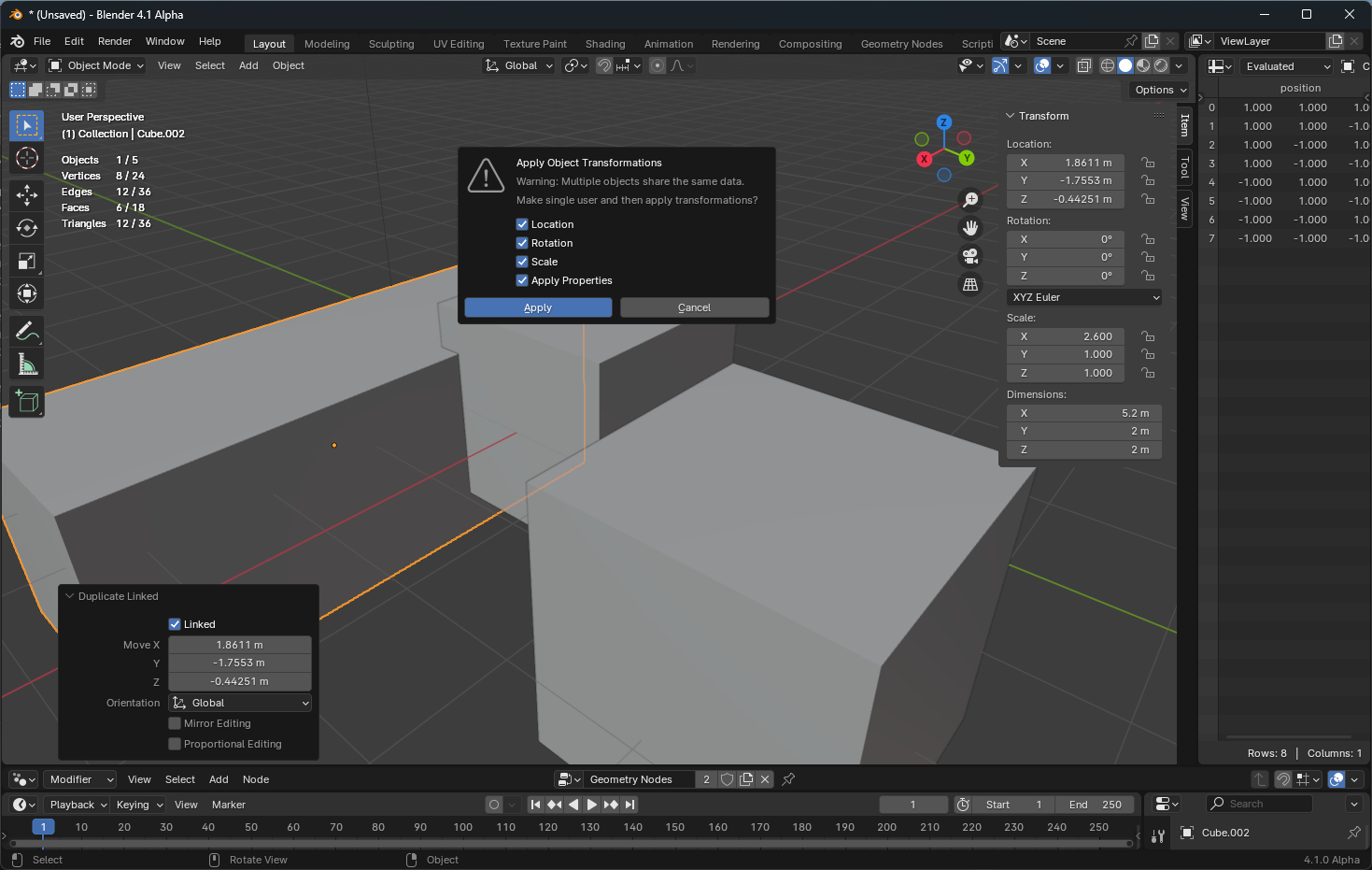The height and width of the screenshot is (870, 1372).
Task: Click the Scale X 2.600 field
Action: [x=1066, y=336]
